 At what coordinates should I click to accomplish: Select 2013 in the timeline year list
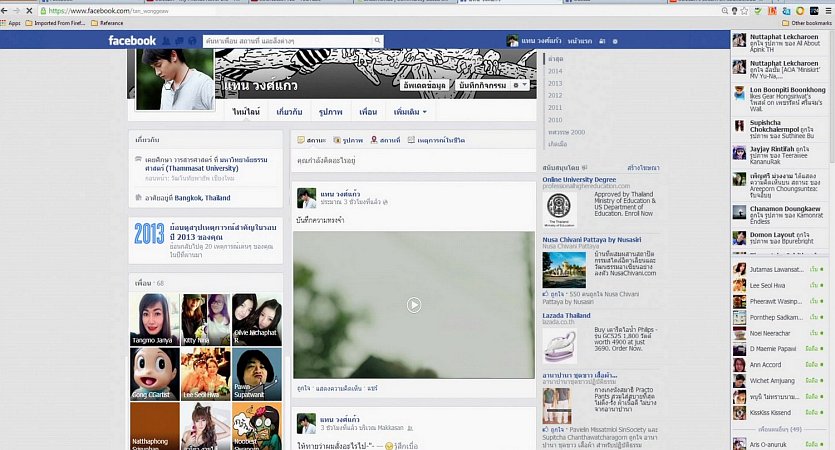[x=555, y=83]
